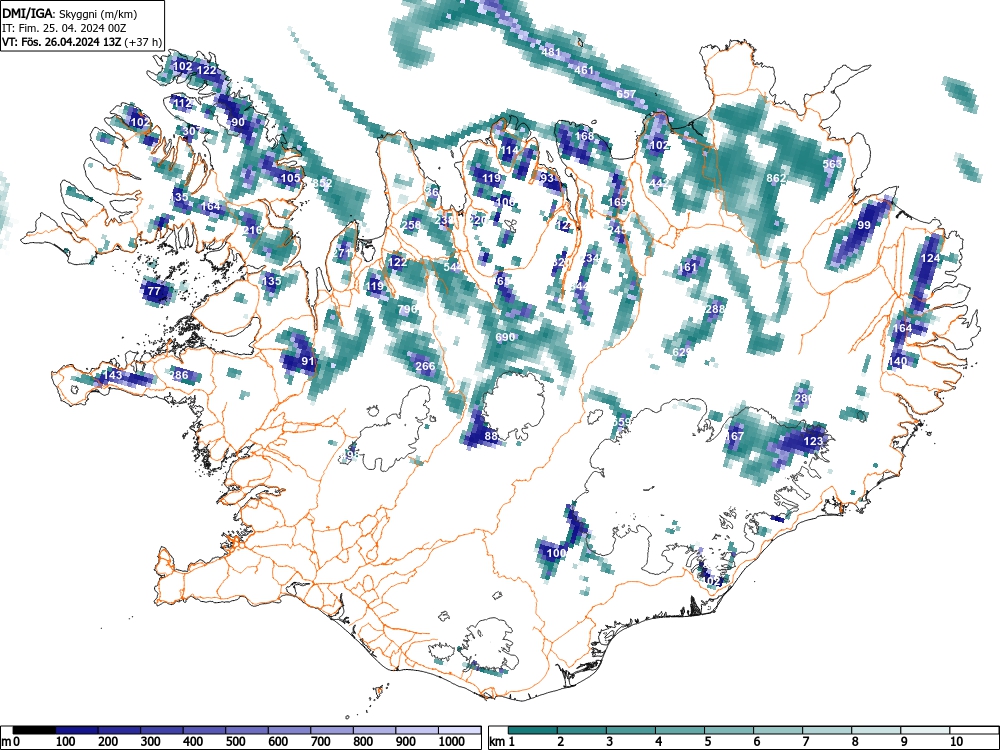Click the 862 value in the northeast
The height and width of the screenshot is (750, 1000).
pos(776,178)
